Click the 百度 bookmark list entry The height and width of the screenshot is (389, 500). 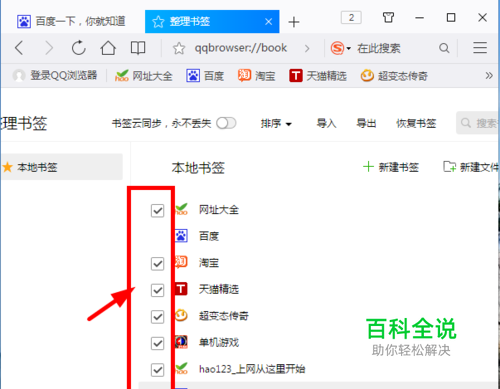209,236
